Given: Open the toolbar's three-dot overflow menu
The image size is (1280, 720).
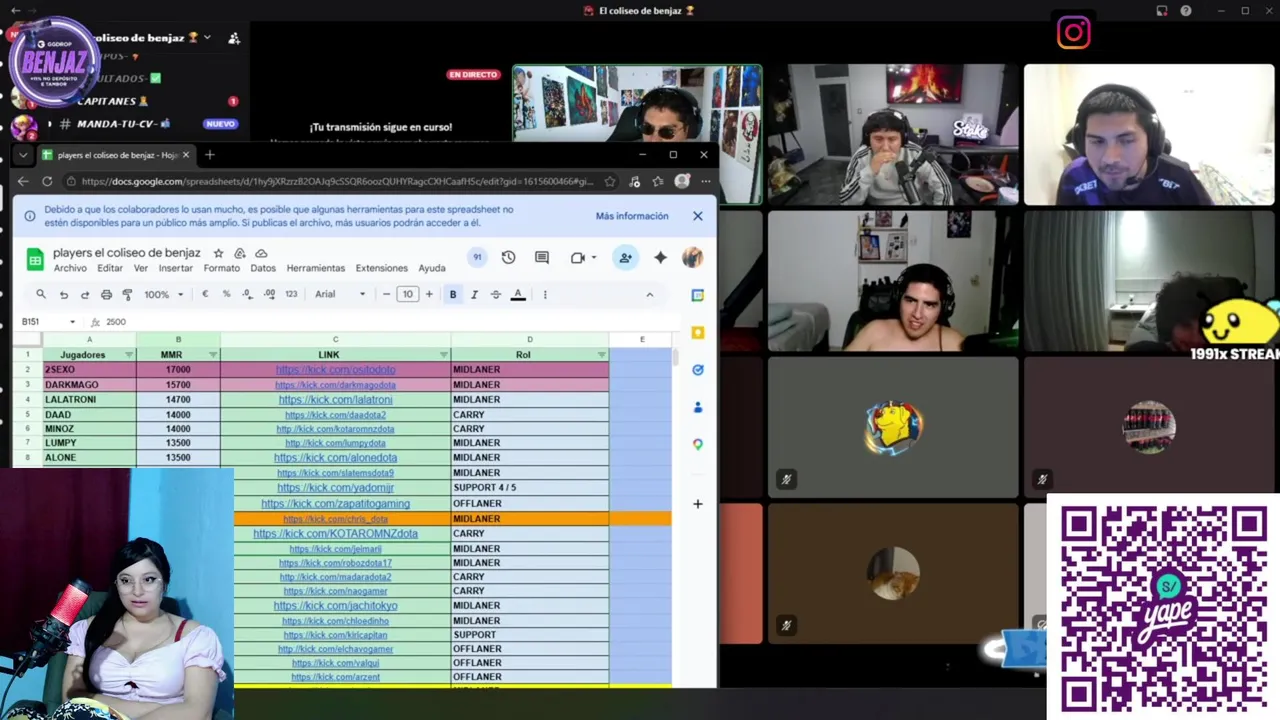Looking at the screenshot, I should click(x=545, y=294).
